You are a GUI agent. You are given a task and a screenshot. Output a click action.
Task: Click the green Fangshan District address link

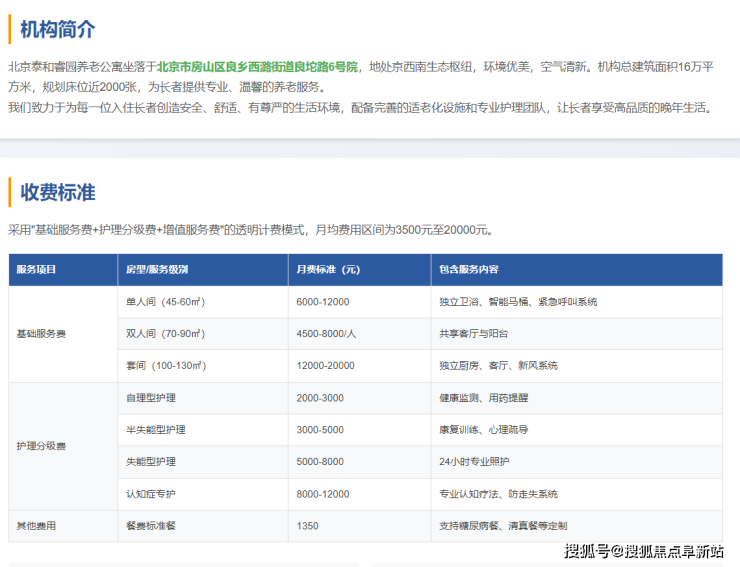pyautogui.click(x=257, y=67)
